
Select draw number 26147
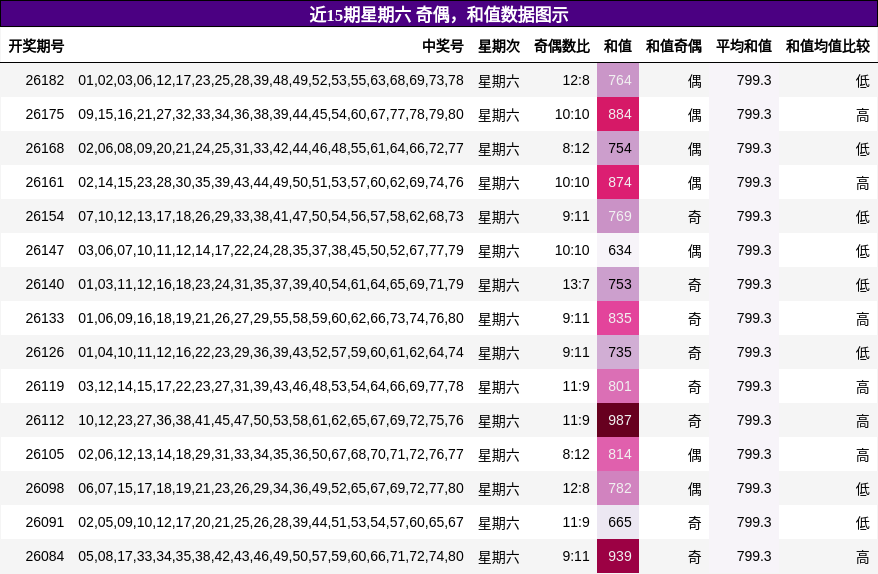click(x=45, y=250)
